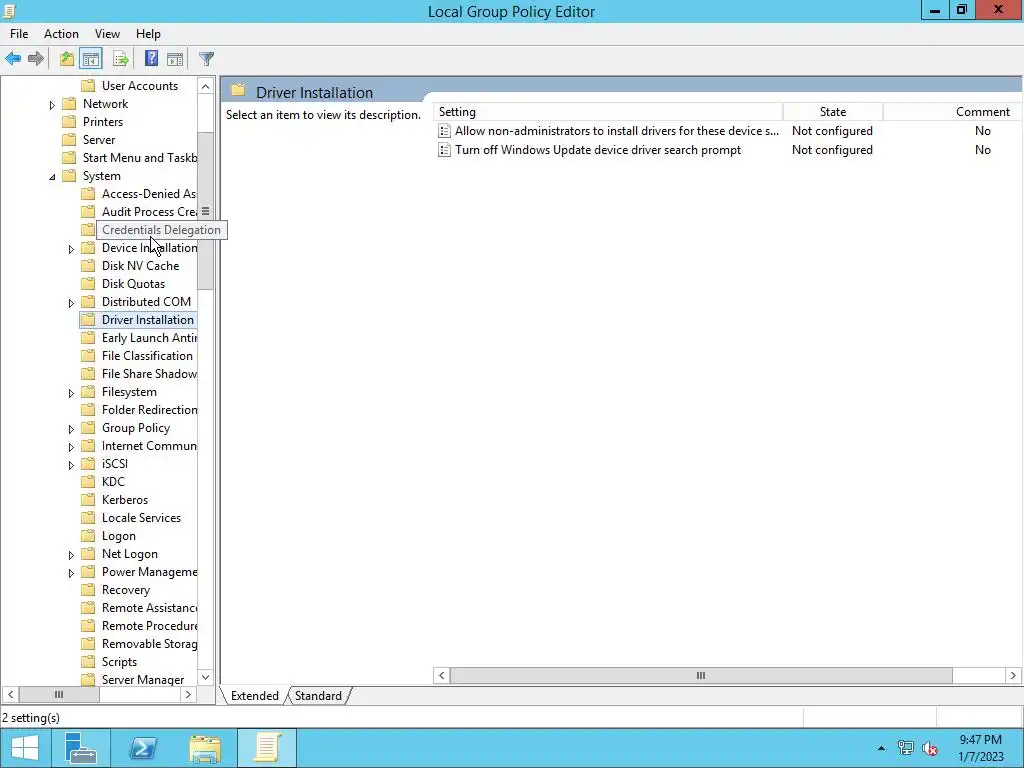Click the folder icon next to Recovery
This screenshot has height=768, width=1024.
point(88,590)
